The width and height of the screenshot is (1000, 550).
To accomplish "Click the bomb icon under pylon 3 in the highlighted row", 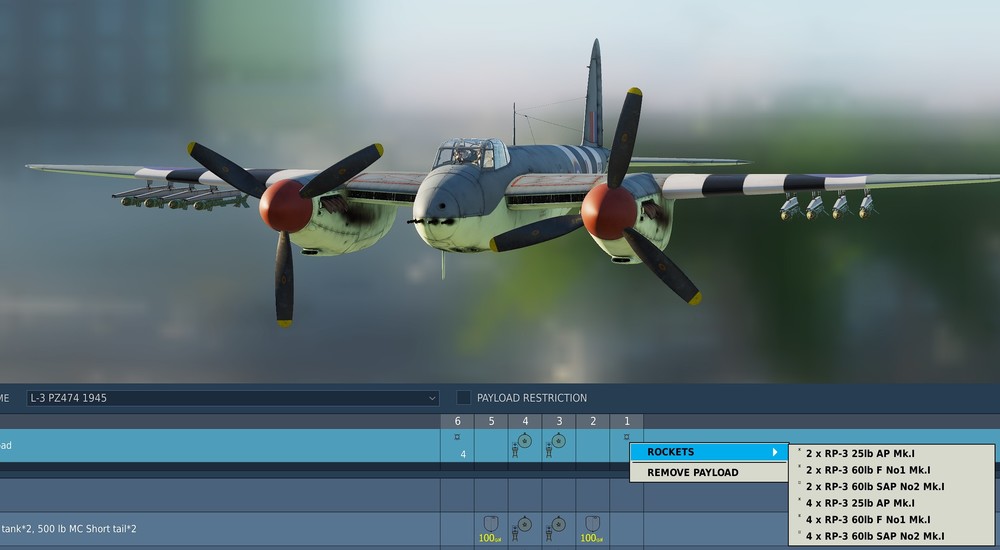I will click(555, 445).
